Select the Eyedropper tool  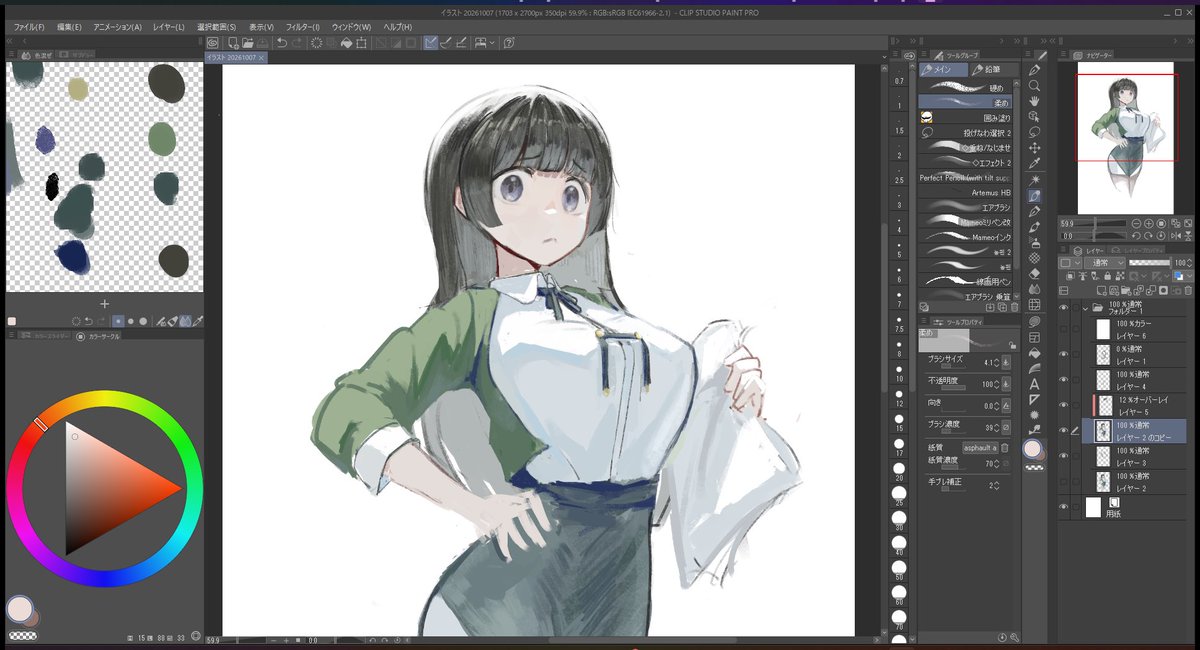point(1035,163)
